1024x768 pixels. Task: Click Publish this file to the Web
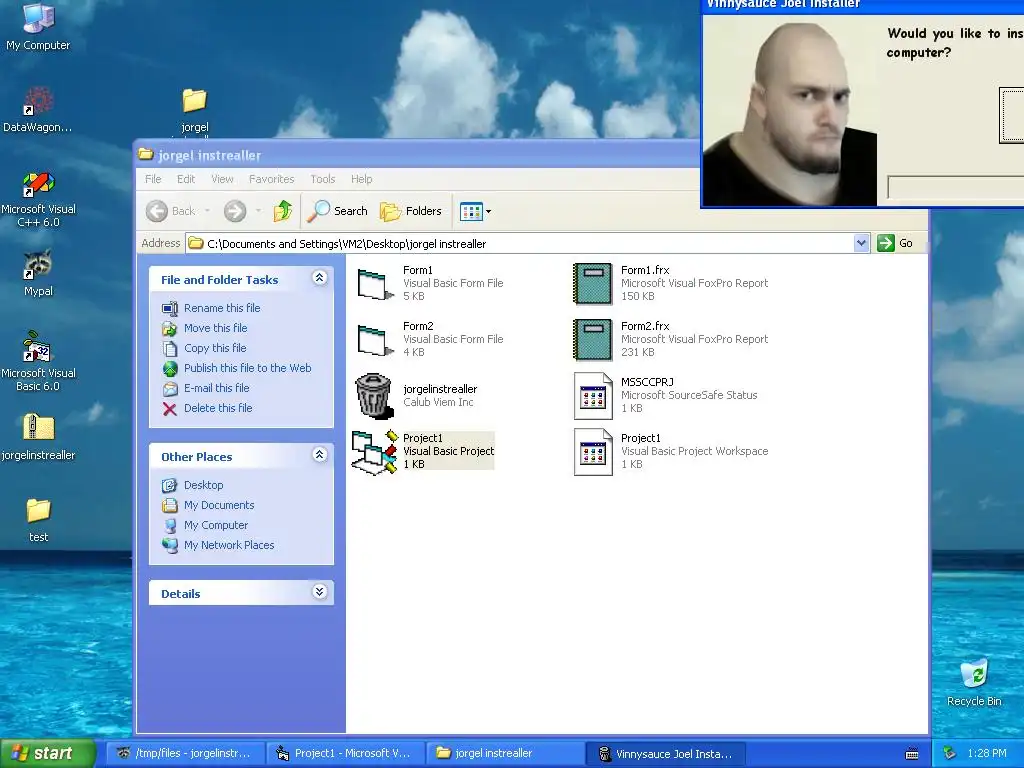[236, 368]
